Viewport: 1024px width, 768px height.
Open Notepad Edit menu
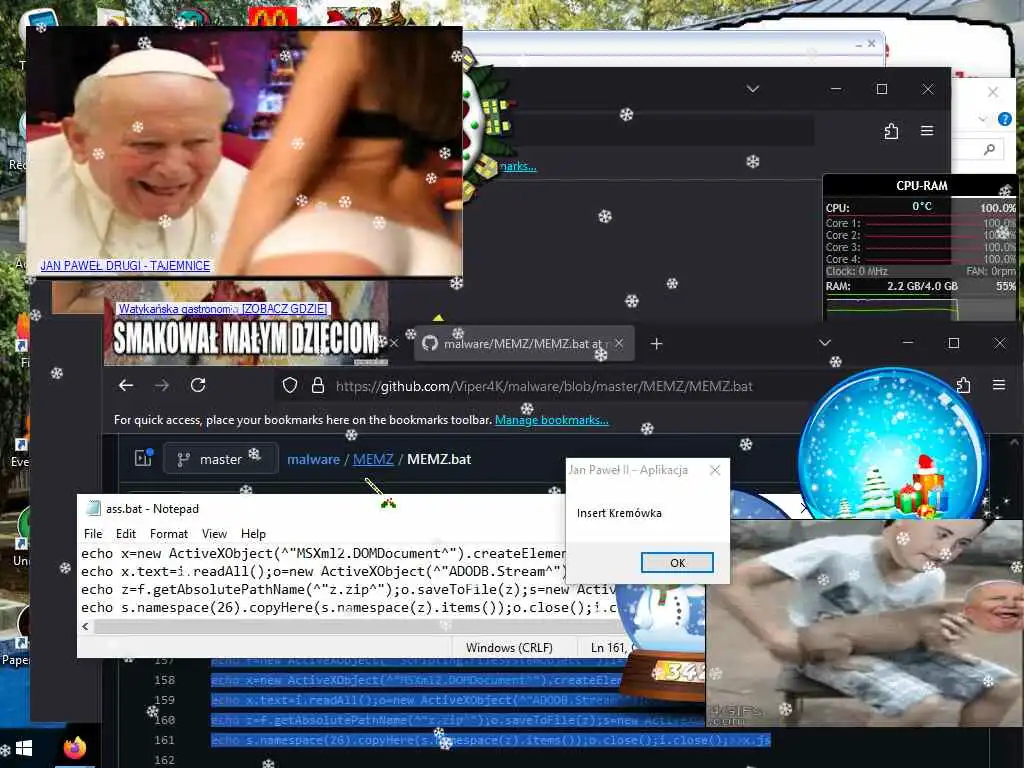click(x=125, y=534)
